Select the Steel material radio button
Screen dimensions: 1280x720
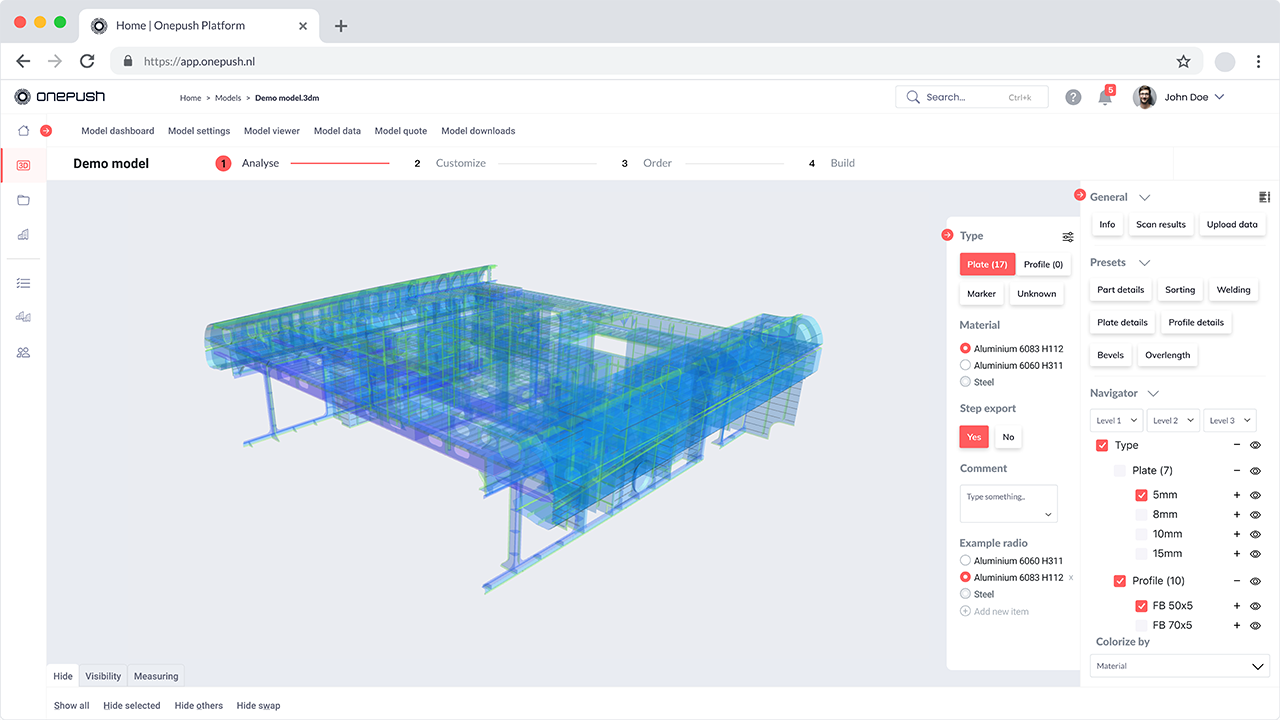[965, 382]
